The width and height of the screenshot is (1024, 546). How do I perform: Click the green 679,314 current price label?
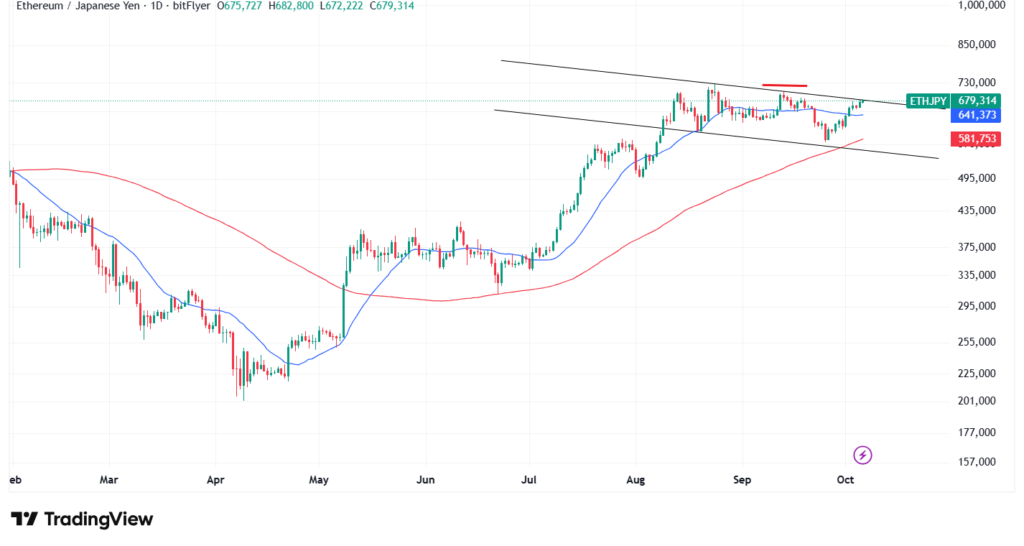tap(976, 100)
